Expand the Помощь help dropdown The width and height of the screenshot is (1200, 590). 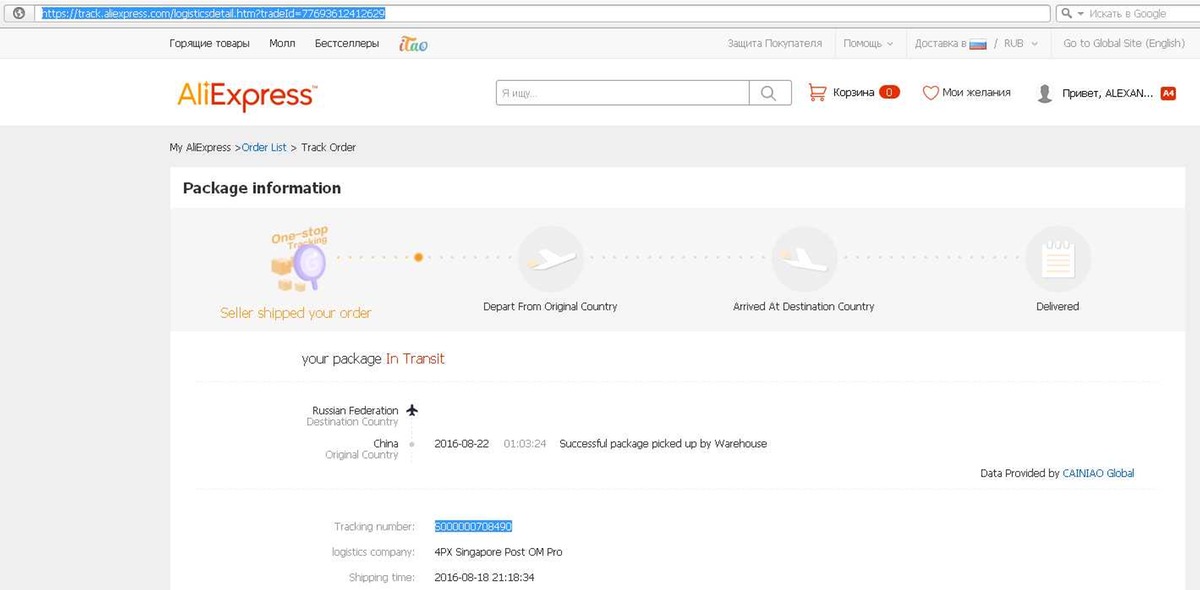tap(868, 44)
